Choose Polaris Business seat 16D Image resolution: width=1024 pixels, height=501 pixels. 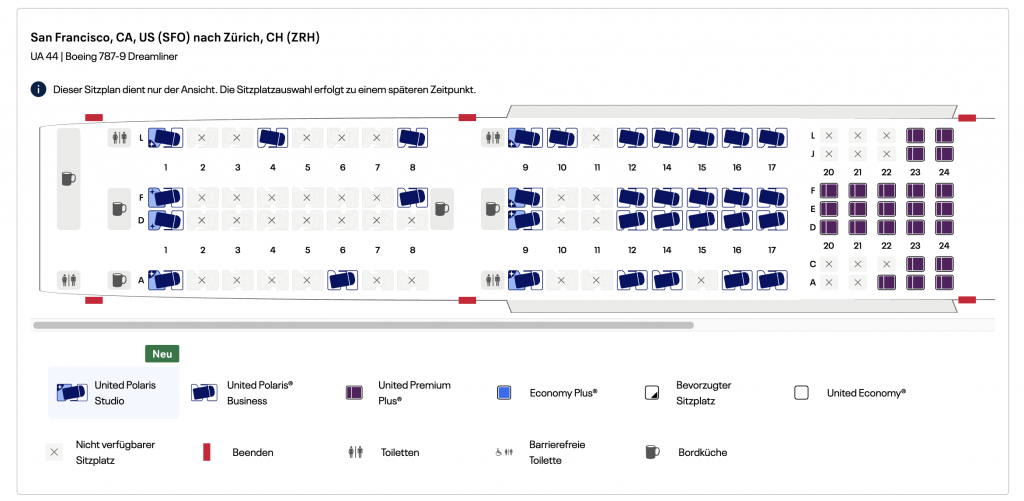(737, 220)
